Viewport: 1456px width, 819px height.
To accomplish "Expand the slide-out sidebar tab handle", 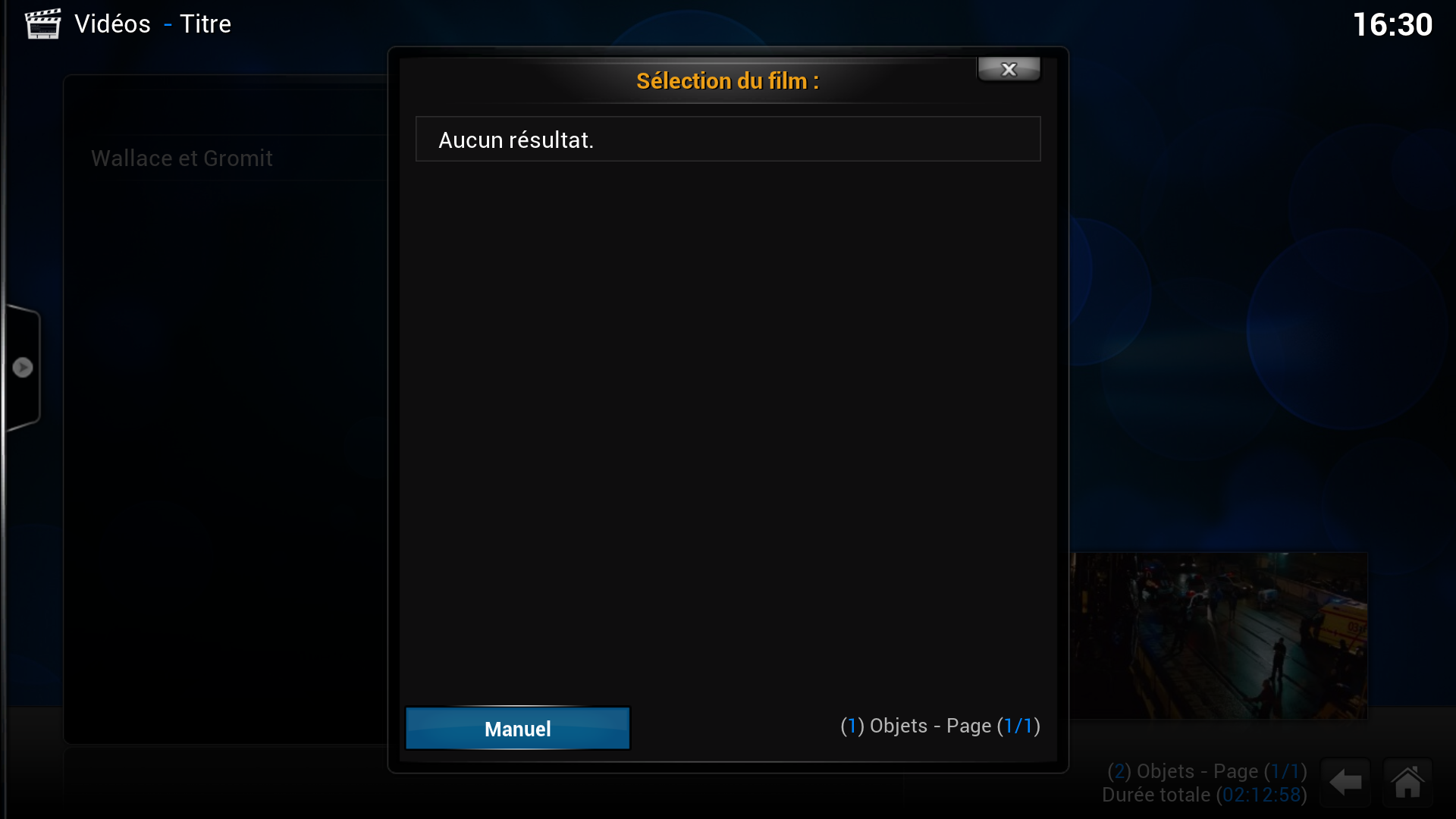I will coord(22,368).
